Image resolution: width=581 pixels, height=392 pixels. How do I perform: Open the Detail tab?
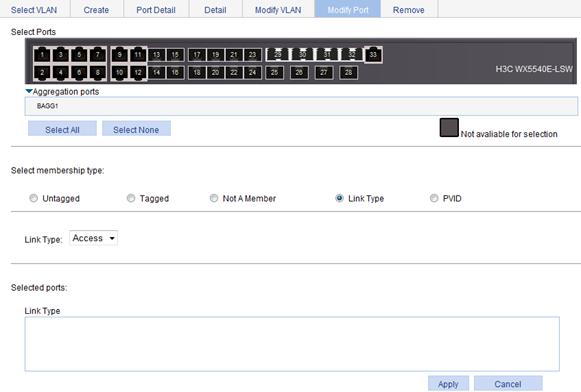pyautogui.click(x=215, y=10)
